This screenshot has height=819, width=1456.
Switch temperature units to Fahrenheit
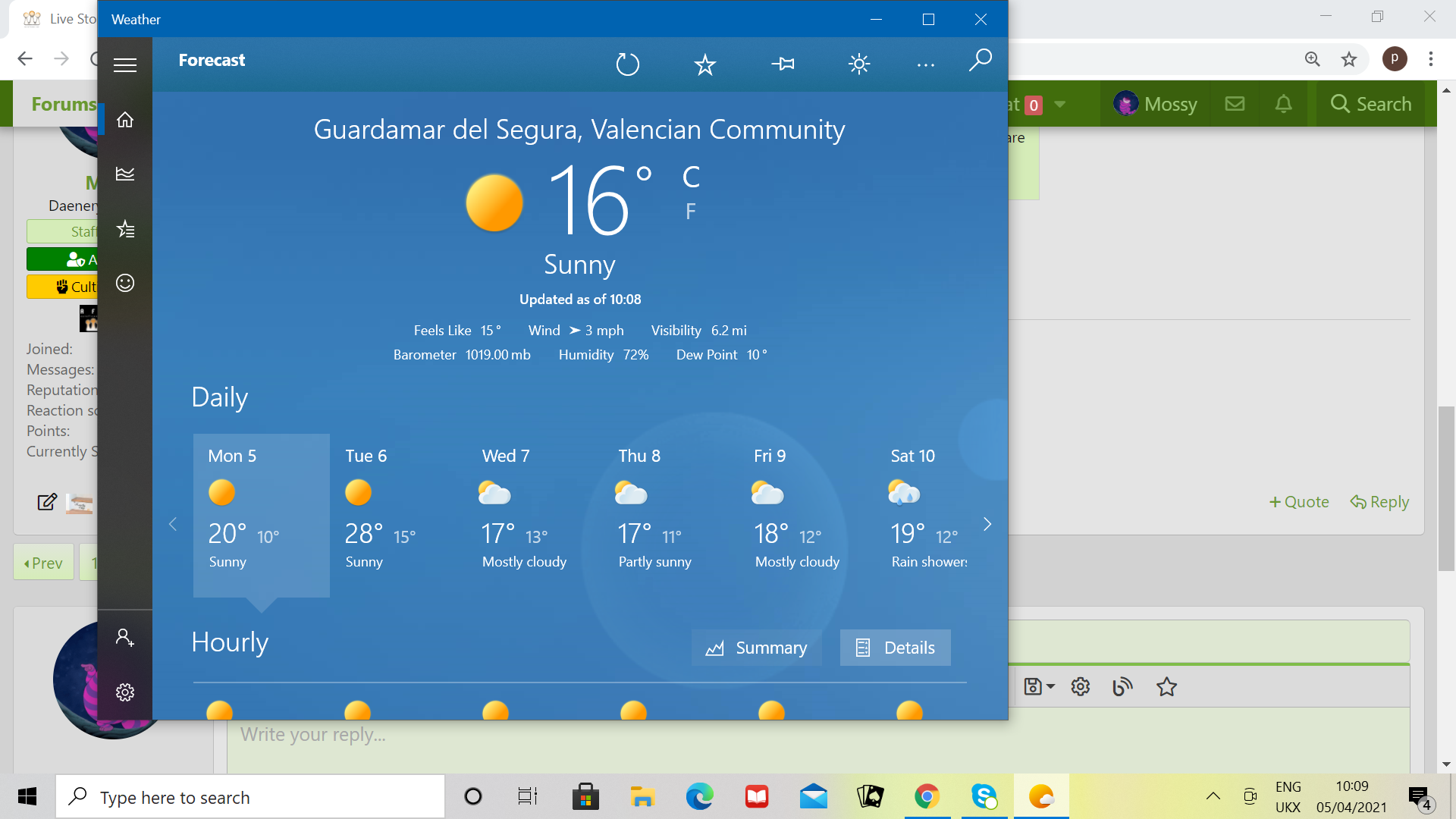[x=690, y=212]
